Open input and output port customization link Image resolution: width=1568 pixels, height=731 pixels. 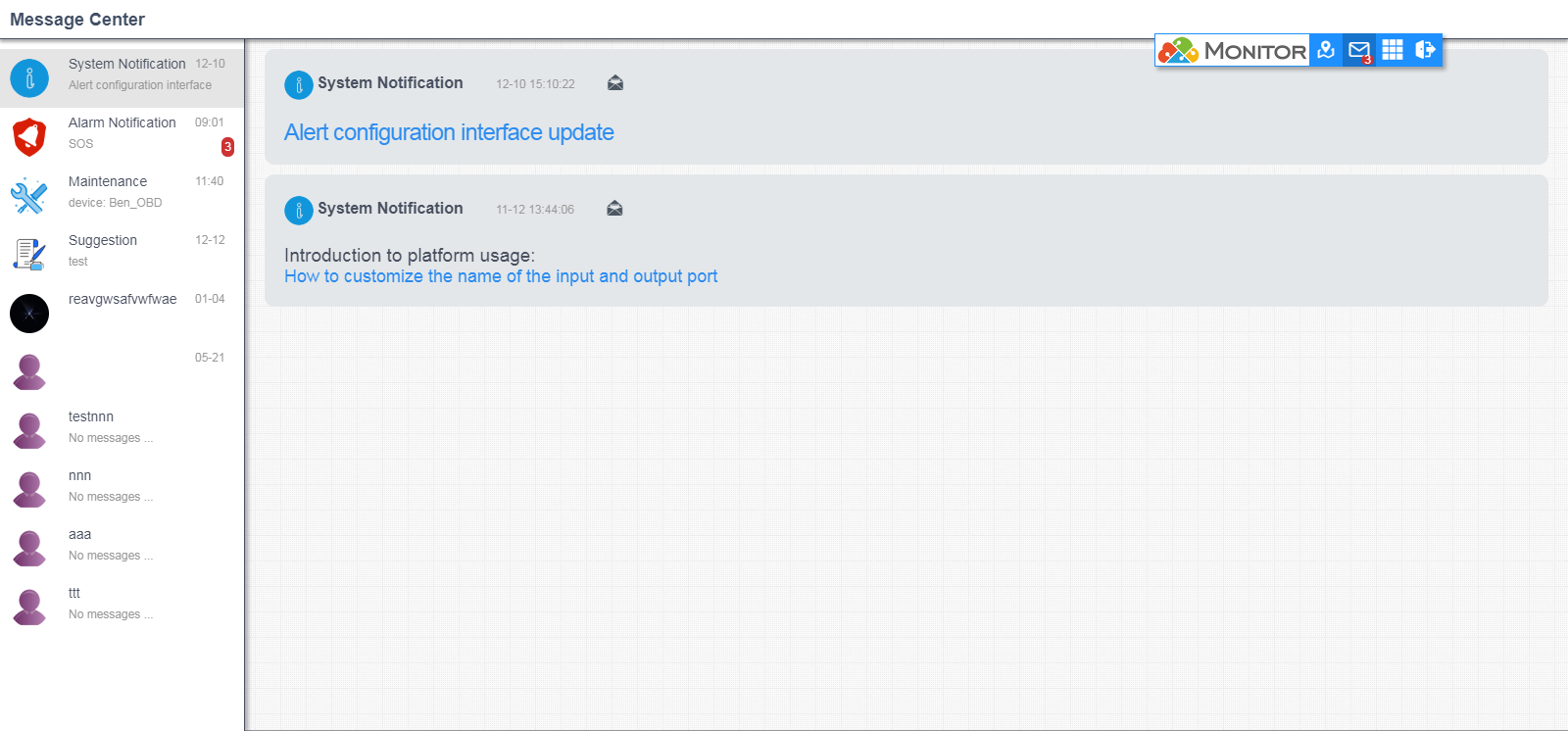[501, 276]
